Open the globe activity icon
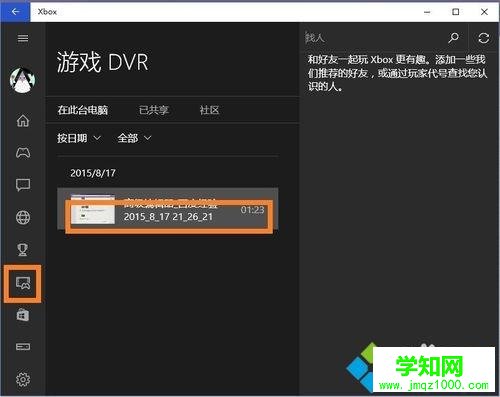Viewport: 500px width, 397px height. (x=23, y=218)
